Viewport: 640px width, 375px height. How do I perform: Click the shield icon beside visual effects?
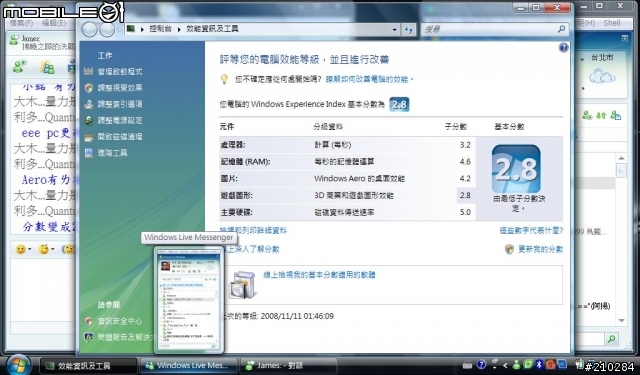(89, 88)
